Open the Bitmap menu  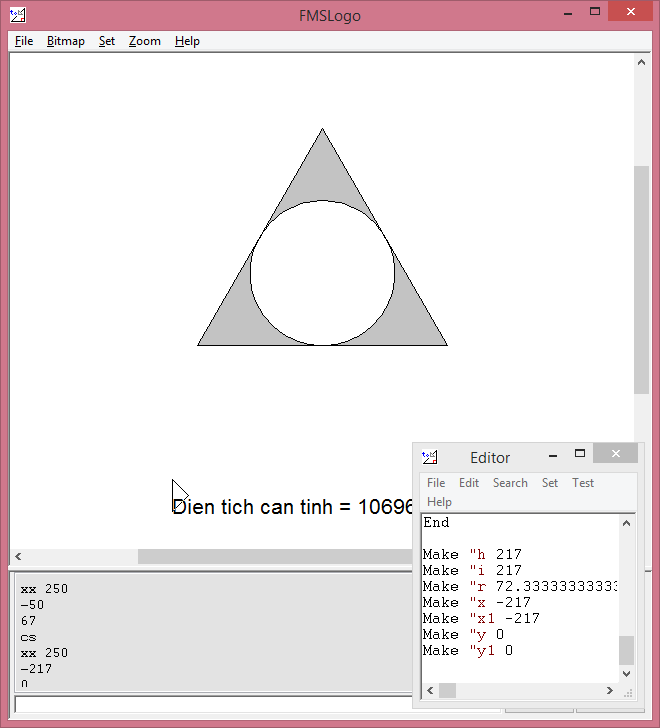65,41
